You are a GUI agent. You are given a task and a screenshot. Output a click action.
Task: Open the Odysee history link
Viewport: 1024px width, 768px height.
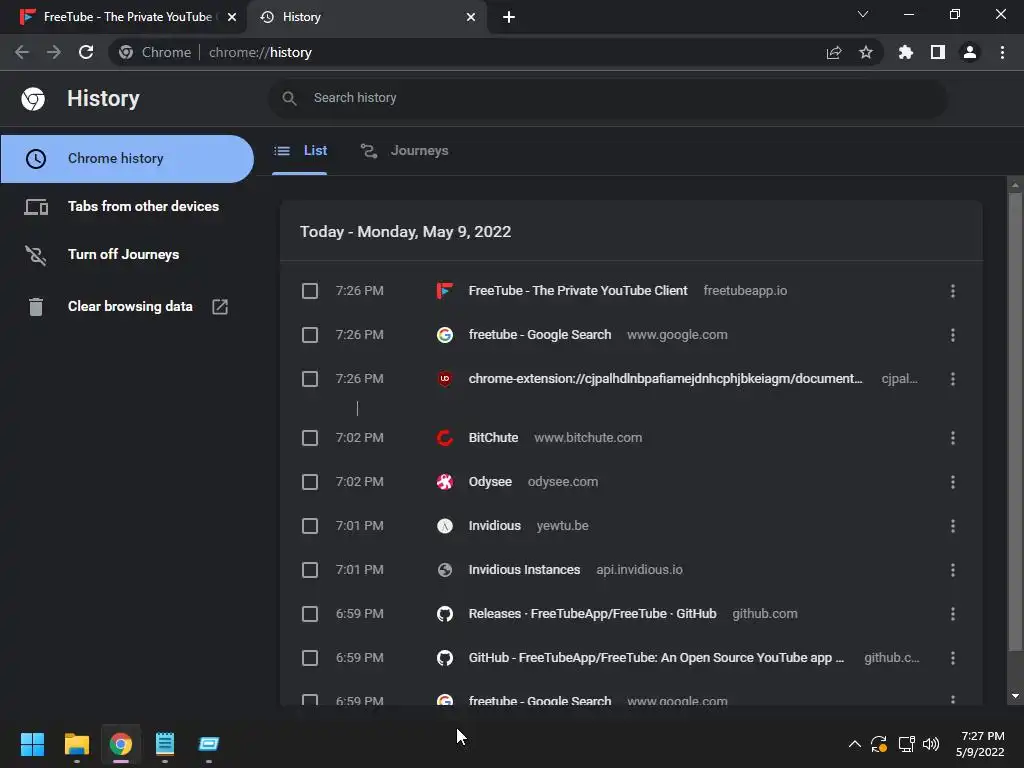[490, 482]
